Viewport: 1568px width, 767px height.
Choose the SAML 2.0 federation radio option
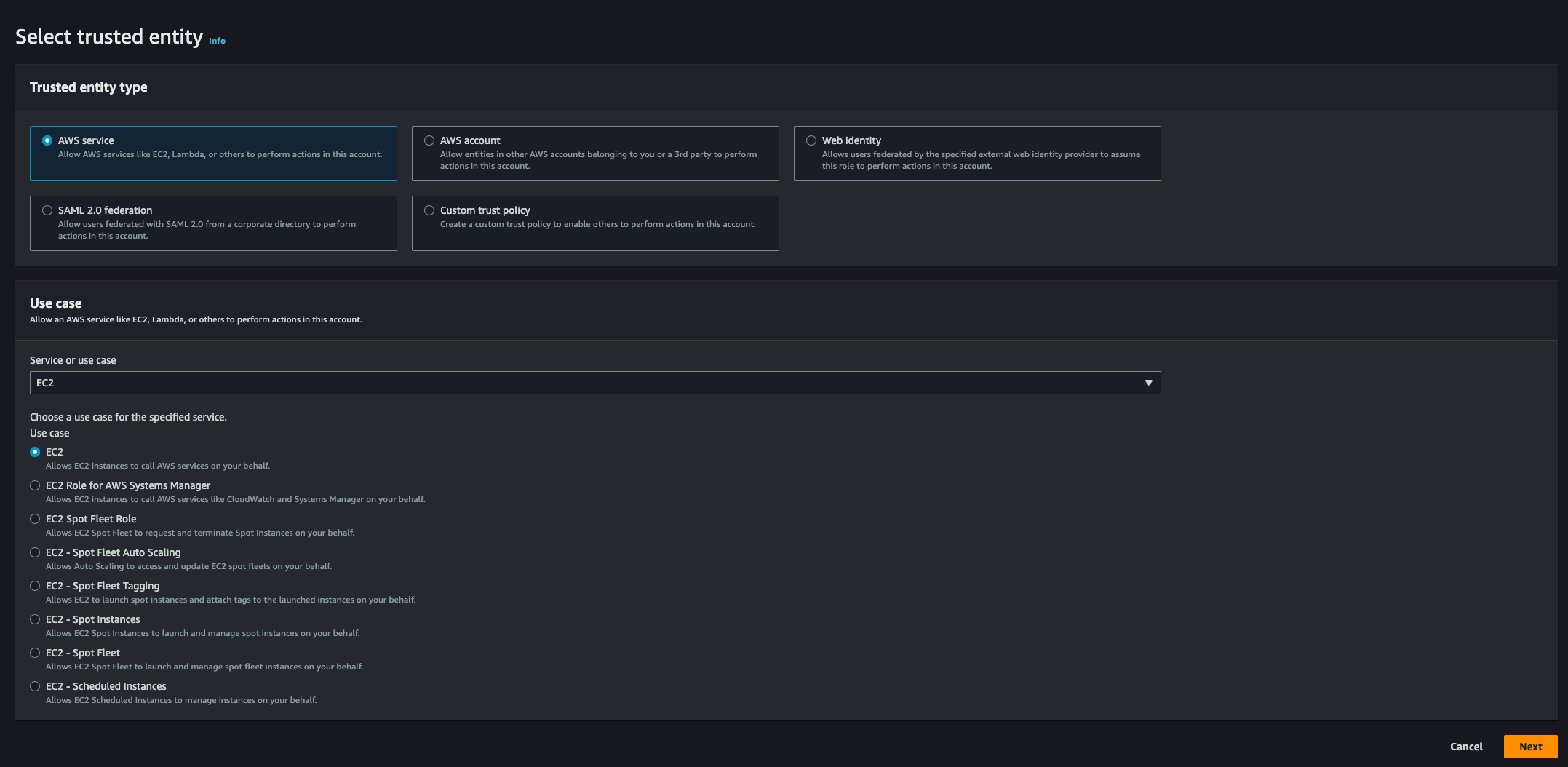[x=47, y=210]
